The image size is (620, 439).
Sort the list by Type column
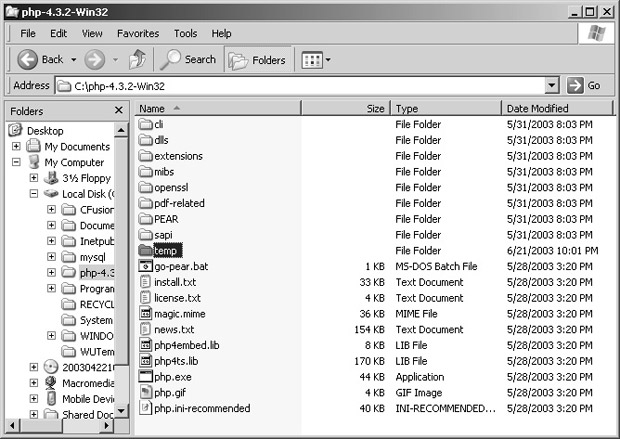point(446,108)
